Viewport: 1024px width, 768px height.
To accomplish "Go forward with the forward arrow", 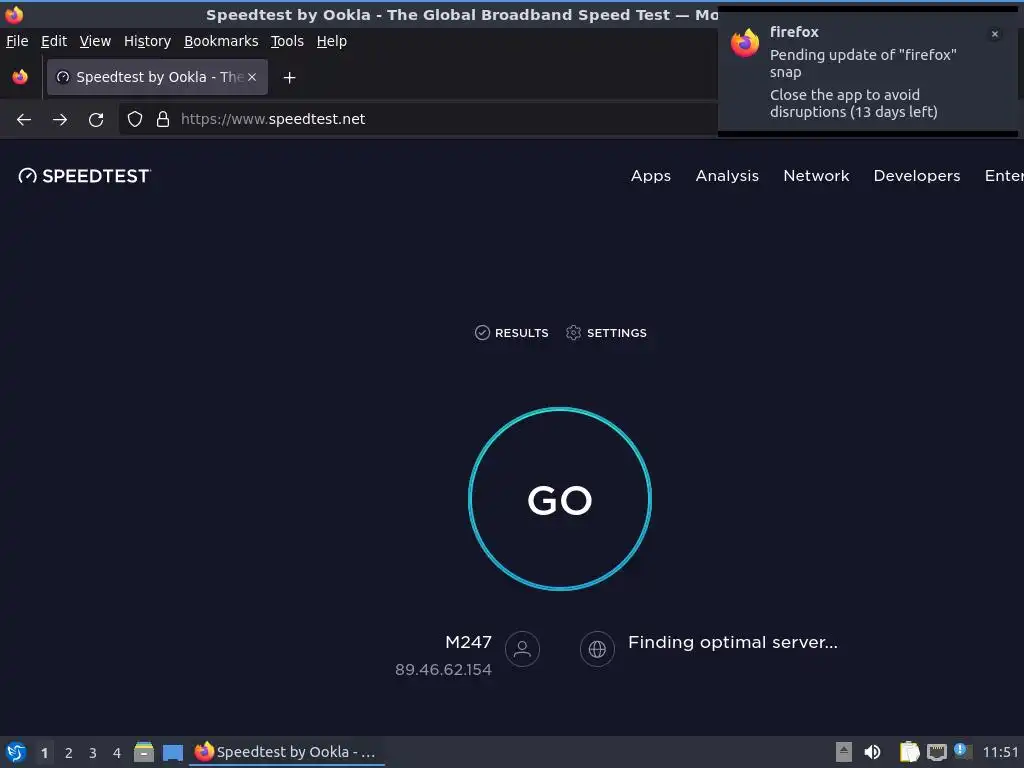I will 60,120.
